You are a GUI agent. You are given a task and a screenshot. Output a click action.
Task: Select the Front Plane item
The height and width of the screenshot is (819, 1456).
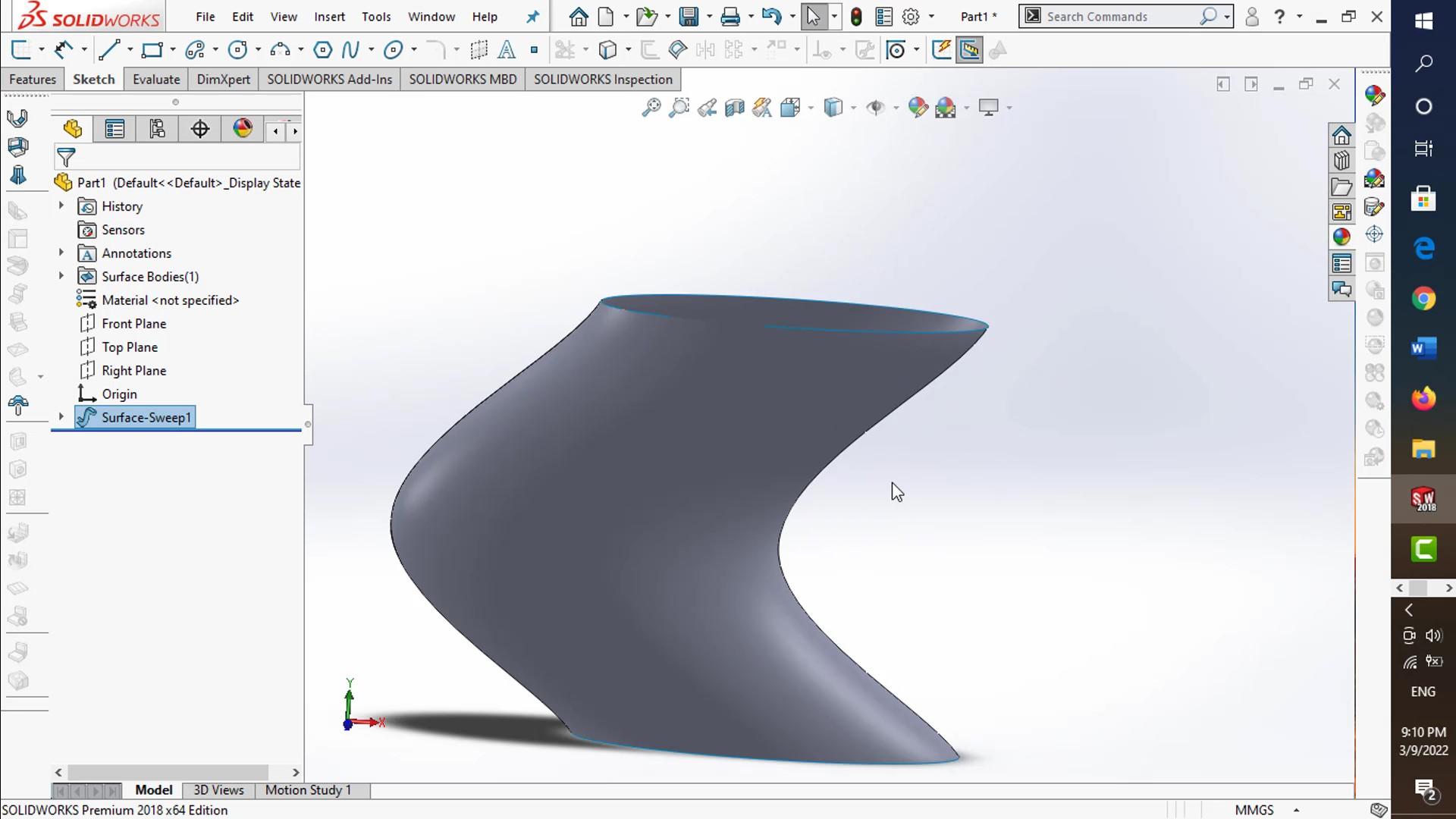click(x=133, y=324)
